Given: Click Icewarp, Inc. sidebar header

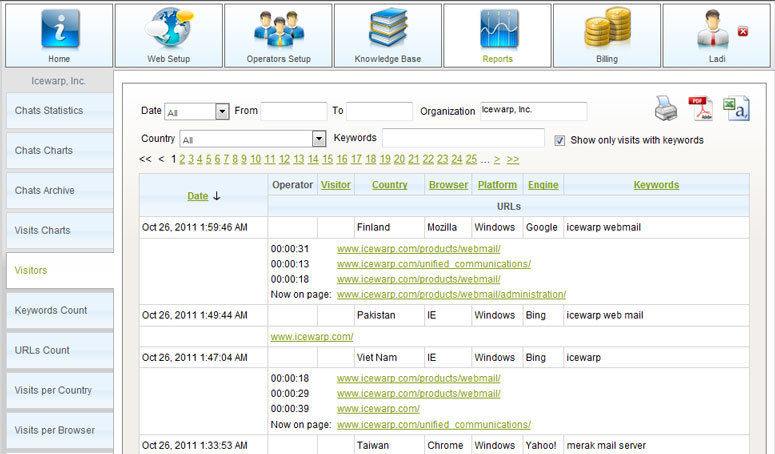Looking at the screenshot, I should [x=58, y=81].
